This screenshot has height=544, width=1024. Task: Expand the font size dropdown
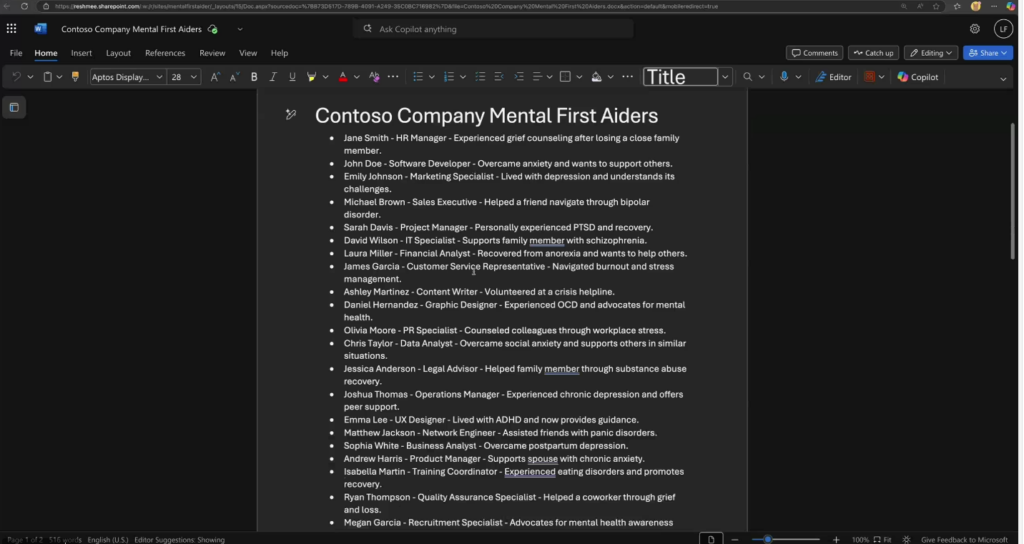pyautogui.click(x=193, y=77)
